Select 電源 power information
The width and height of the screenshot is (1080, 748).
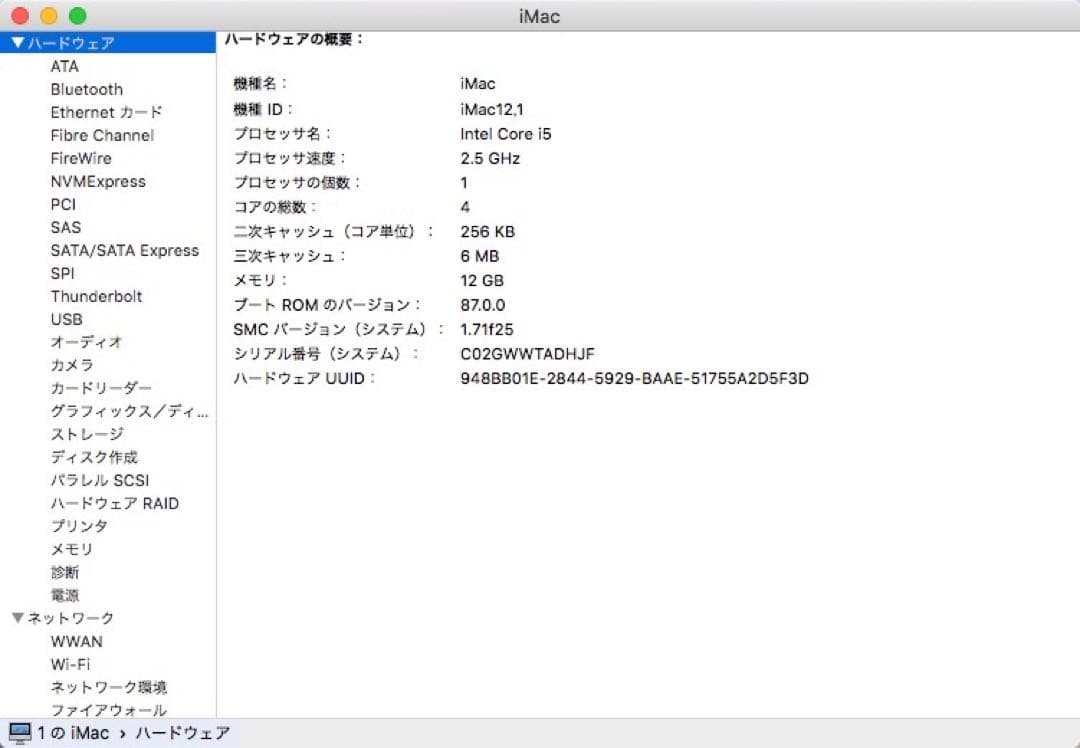62,595
